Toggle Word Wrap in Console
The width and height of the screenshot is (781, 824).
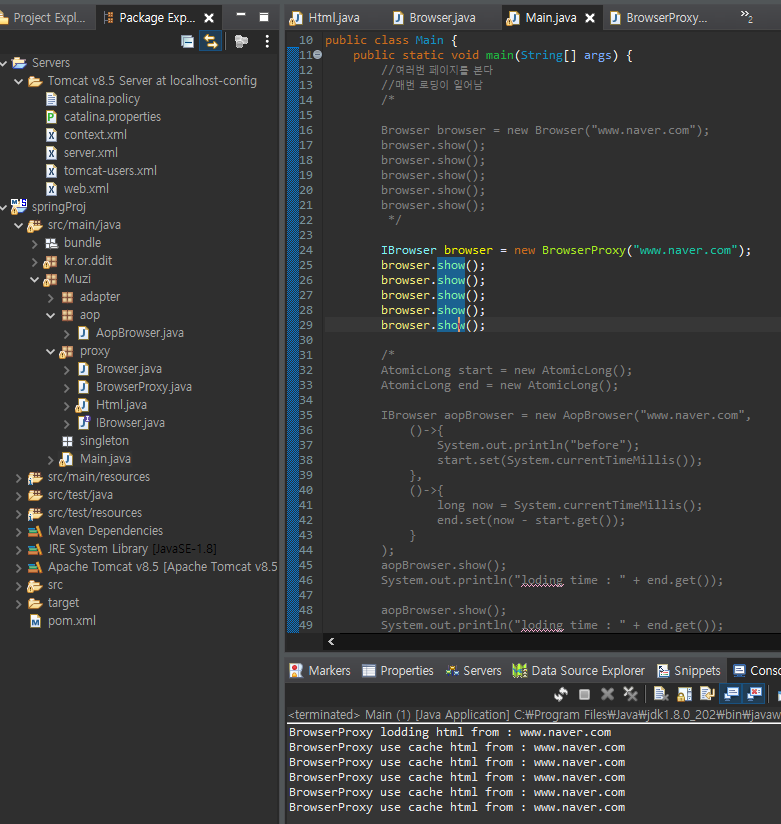[707, 694]
